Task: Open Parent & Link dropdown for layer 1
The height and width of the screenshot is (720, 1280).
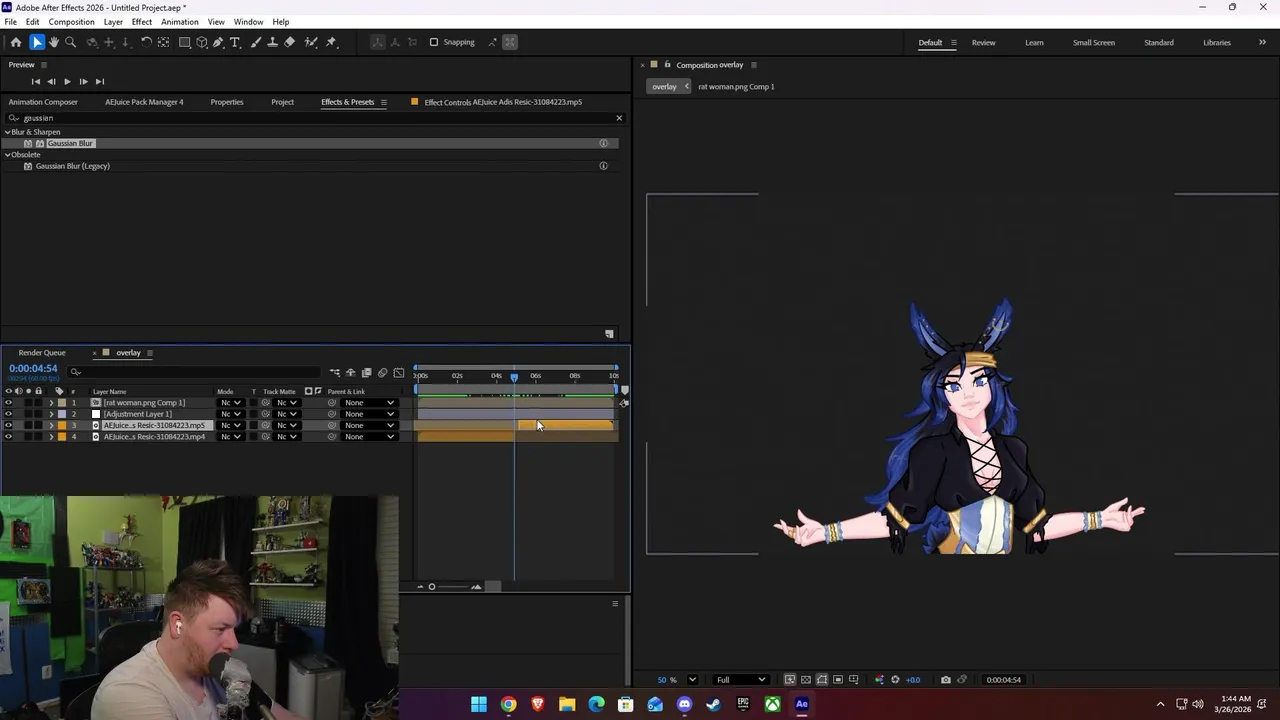Action: pos(369,403)
